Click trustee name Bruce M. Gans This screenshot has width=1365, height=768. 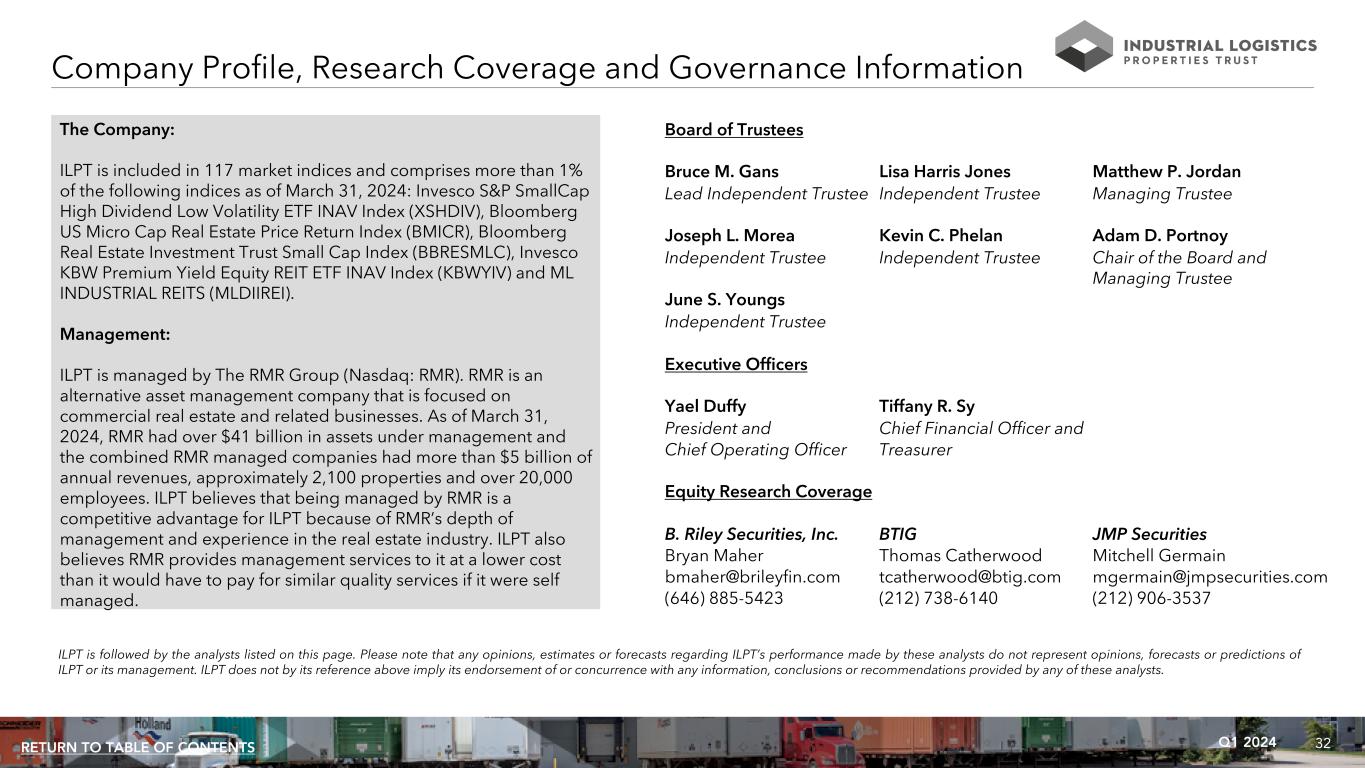721,172
